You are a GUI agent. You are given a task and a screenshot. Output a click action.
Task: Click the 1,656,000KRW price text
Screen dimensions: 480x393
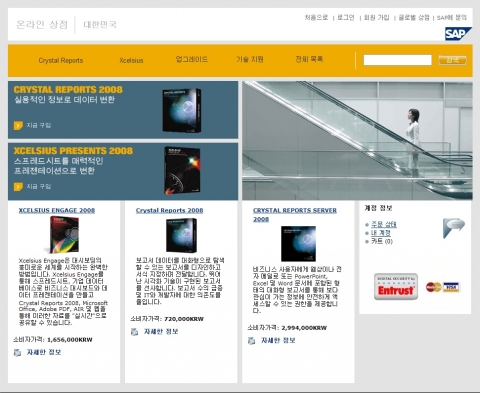(70, 340)
